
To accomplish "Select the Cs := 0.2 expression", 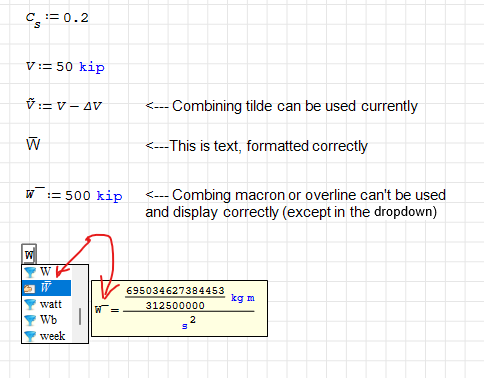I will tap(57, 19).
